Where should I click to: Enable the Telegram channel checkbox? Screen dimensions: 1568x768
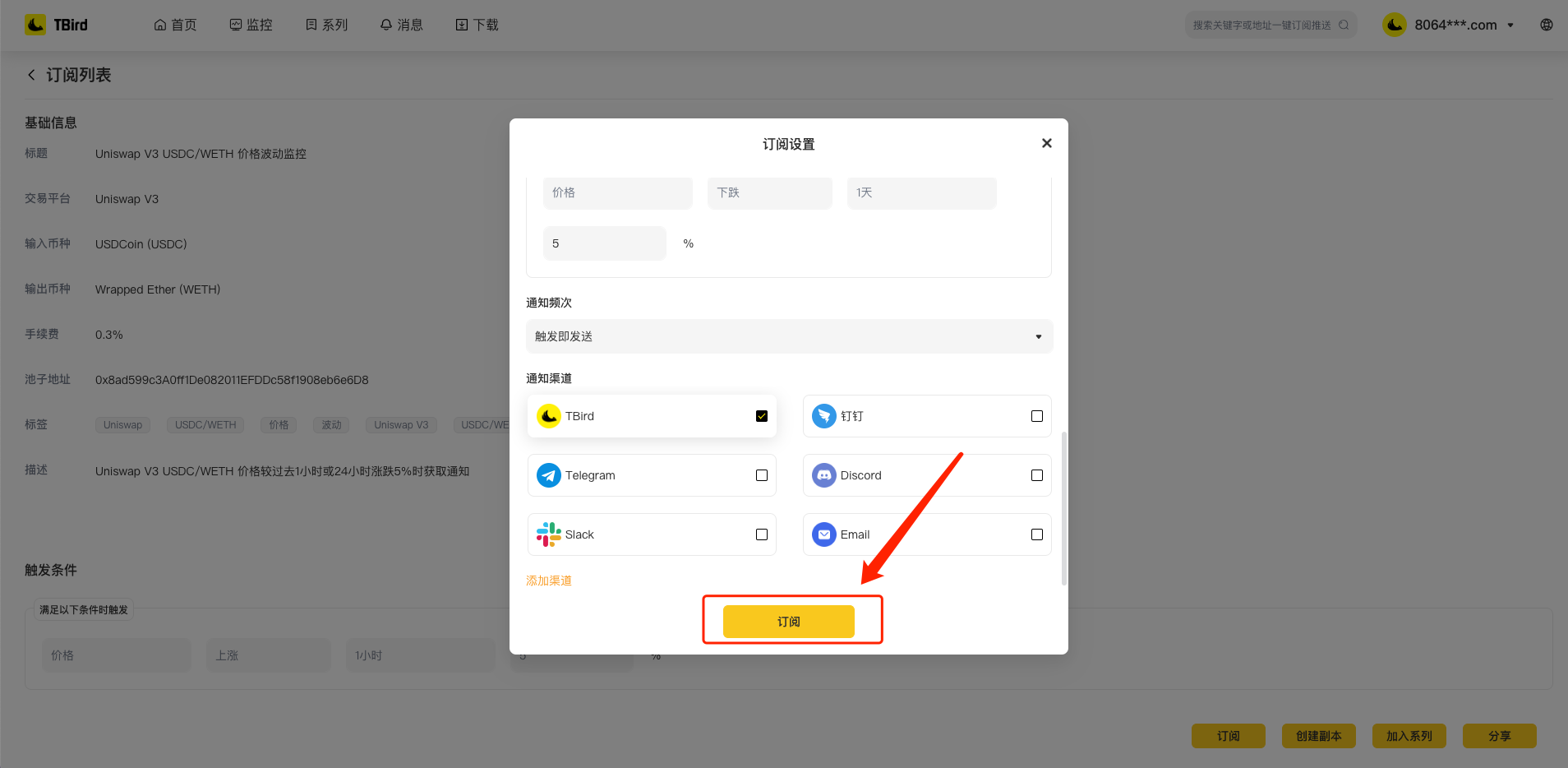pos(761,475)
